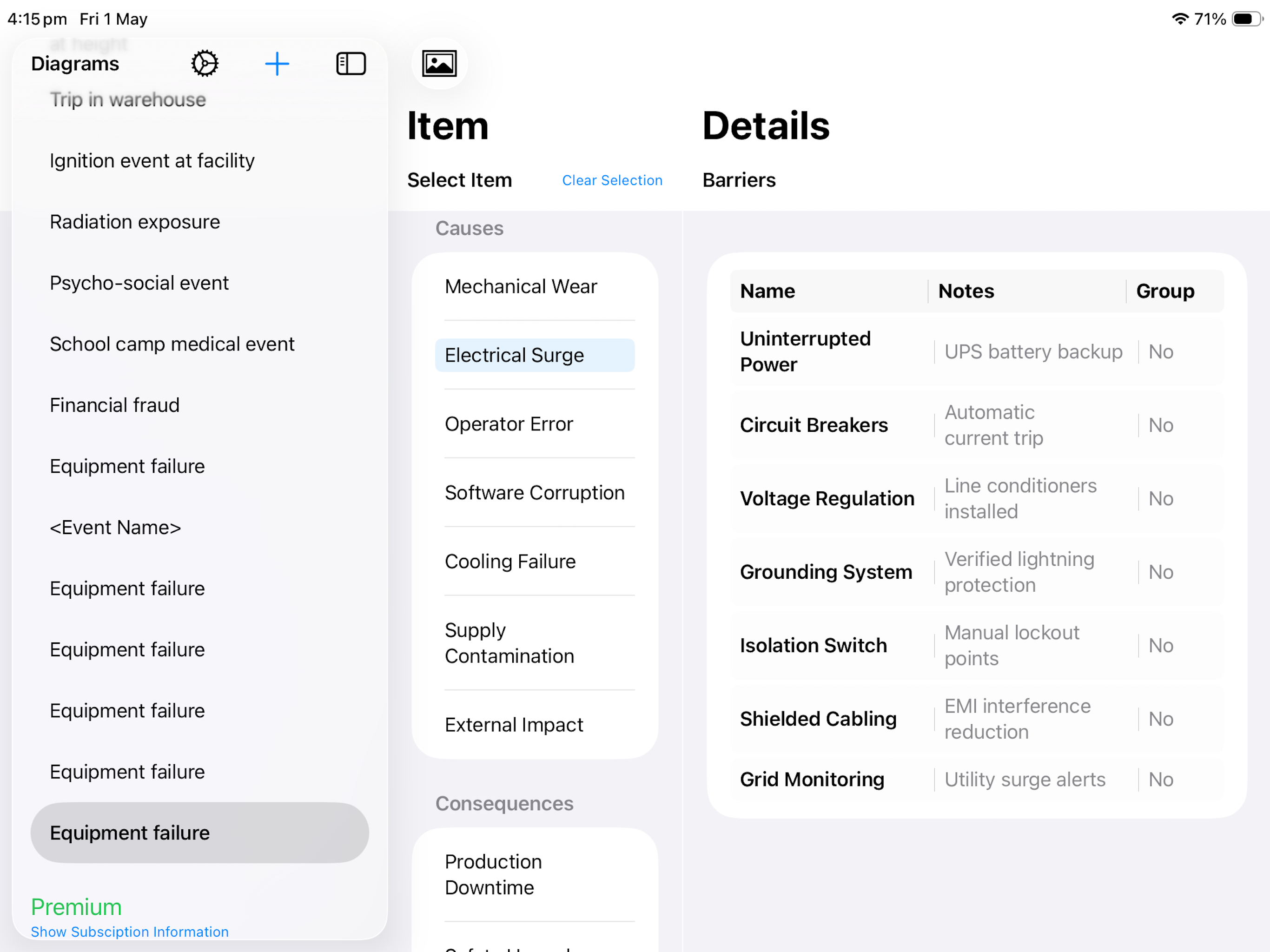Select the highlighted Equipment failure diagram
Screen dimensions: 1270x952
tap(200, 833)
